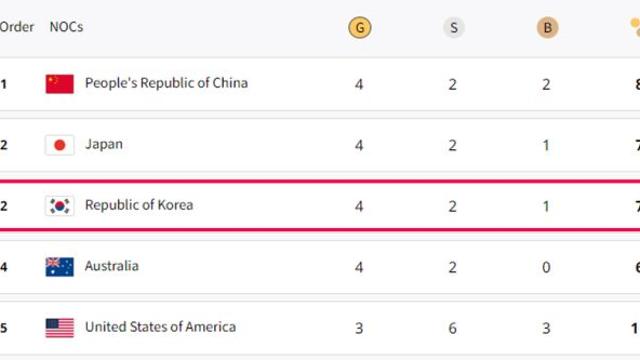Select Republic of Korea name

tap(139, 205)
